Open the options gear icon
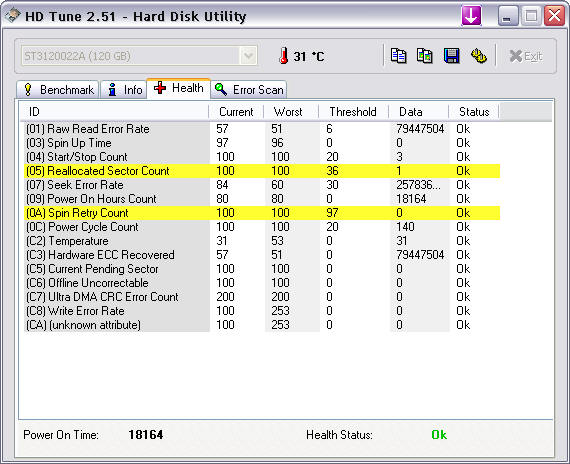The width and height of the screenshot is (570, 464). pos(479,56)
